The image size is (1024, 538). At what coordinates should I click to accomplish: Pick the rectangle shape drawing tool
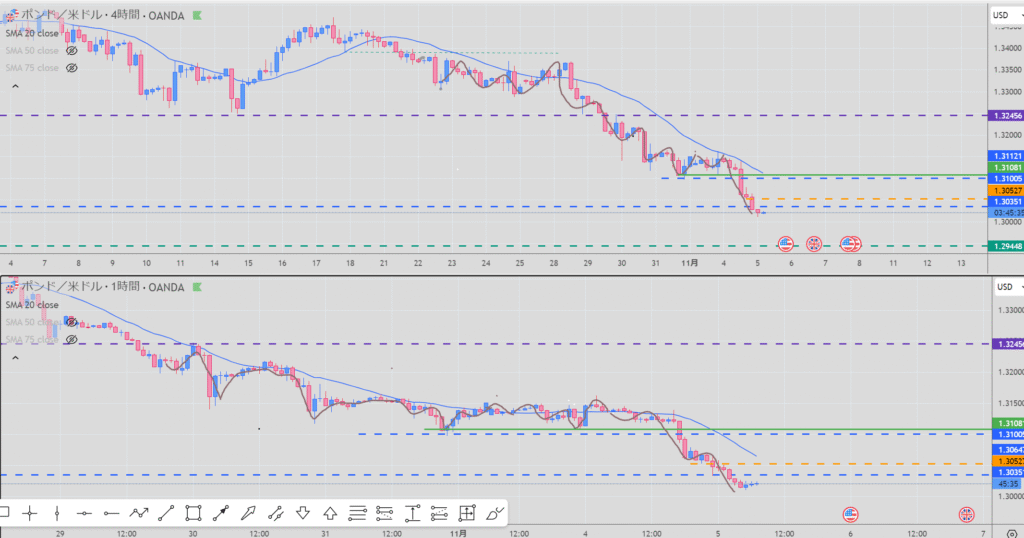pos(194,513)
